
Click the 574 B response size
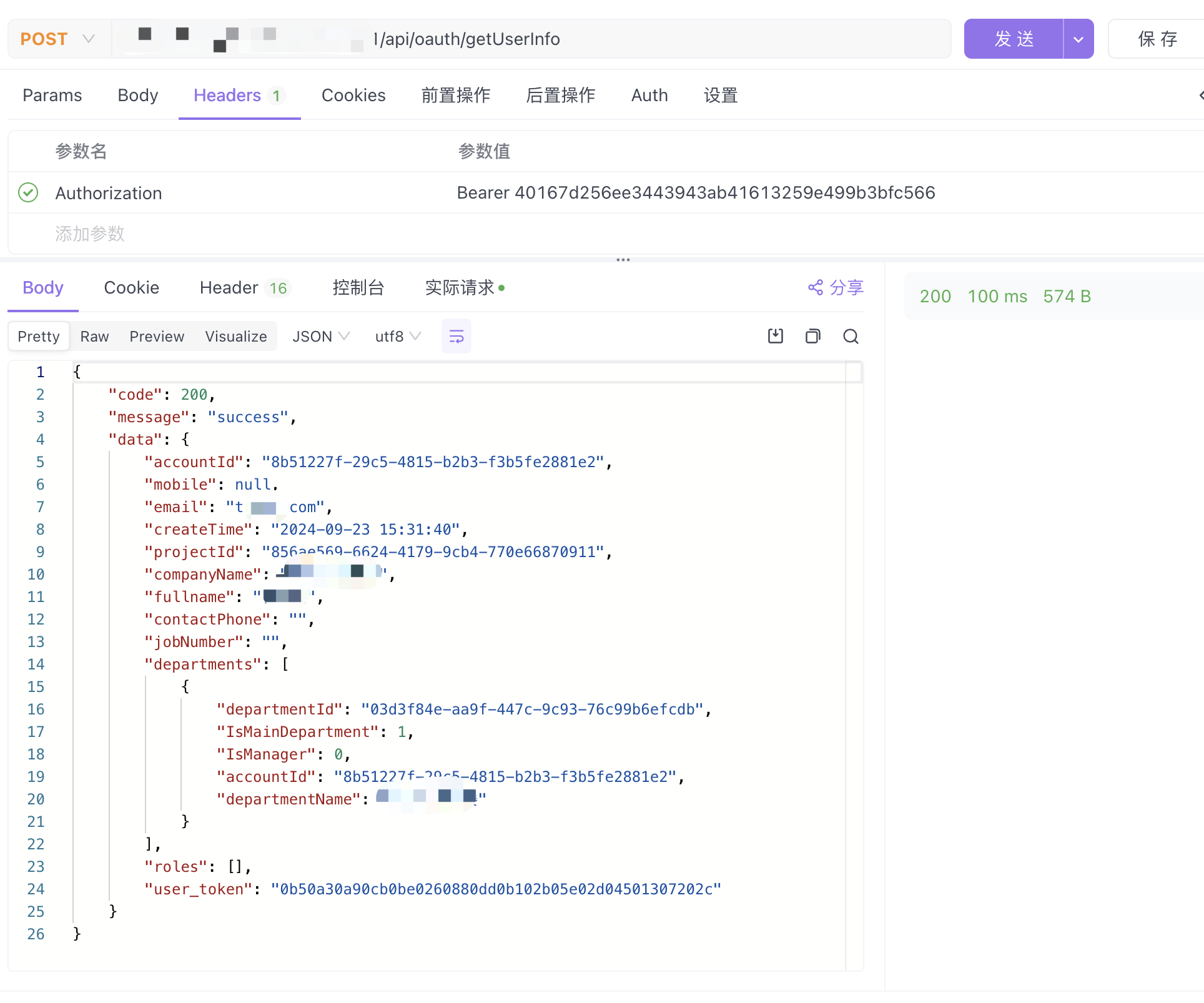(x=1067, y=296)
